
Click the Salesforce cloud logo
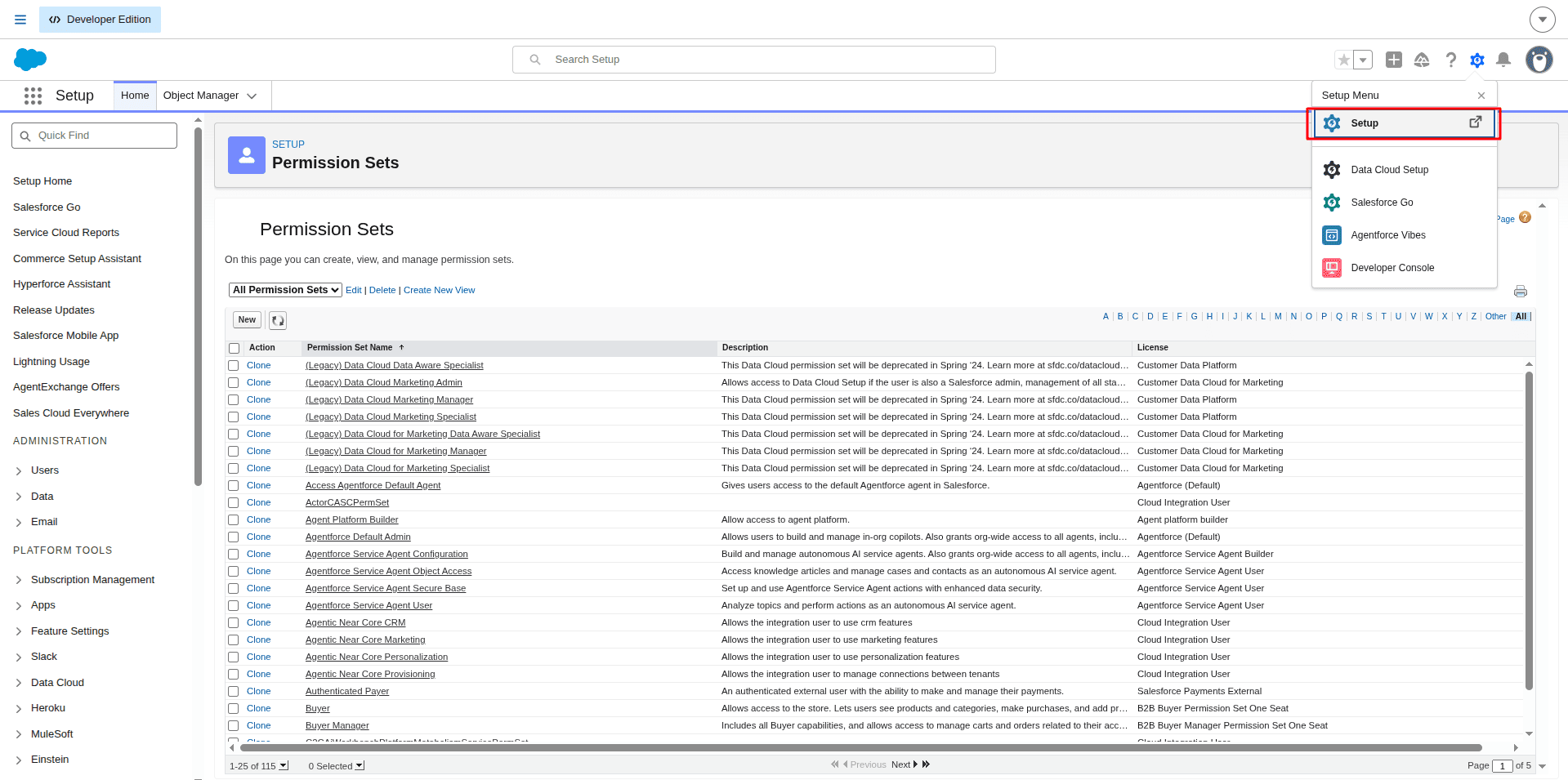(30, 59)
